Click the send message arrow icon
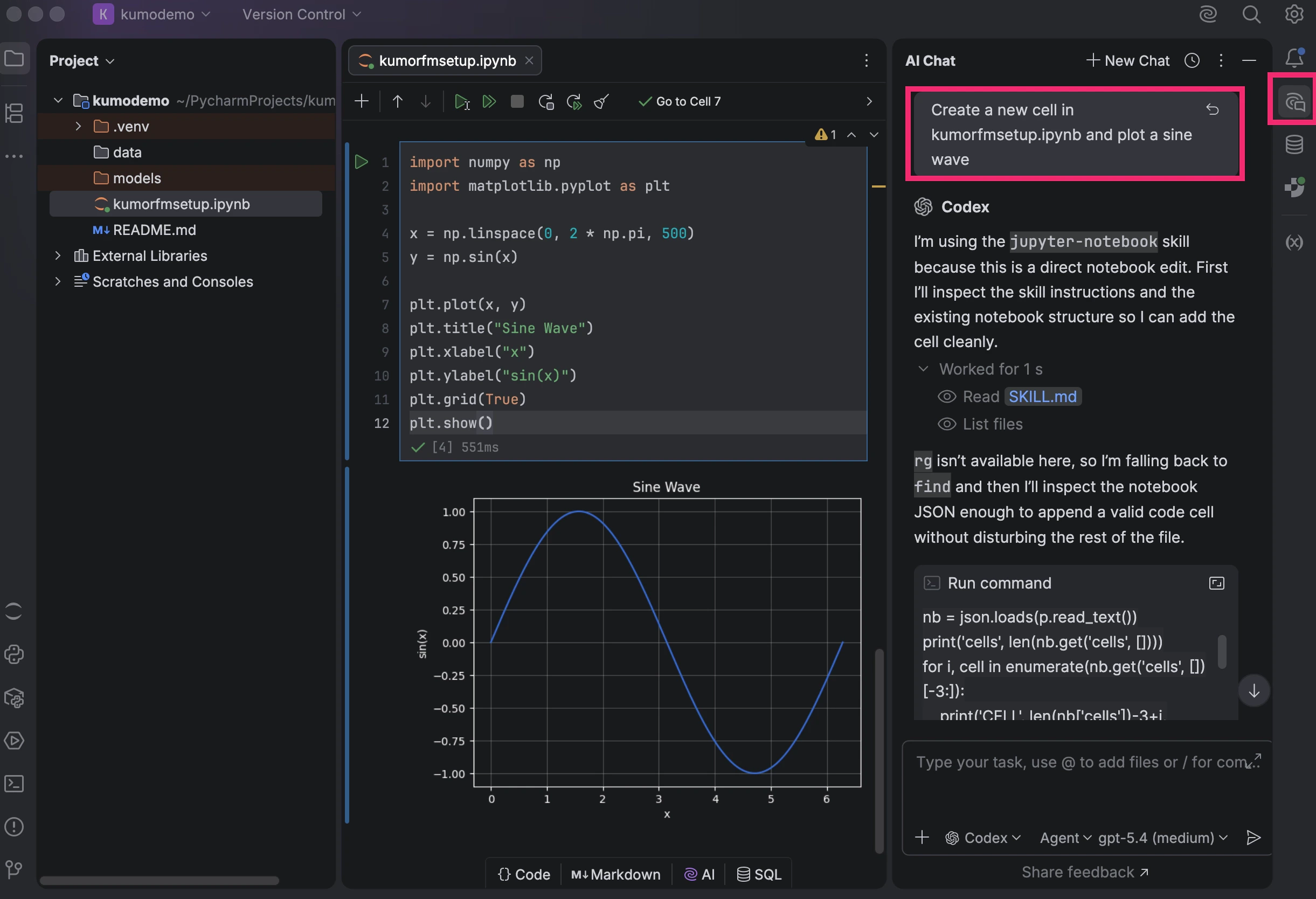This screenshot has width=1316, height=899. coord(1253,837)
